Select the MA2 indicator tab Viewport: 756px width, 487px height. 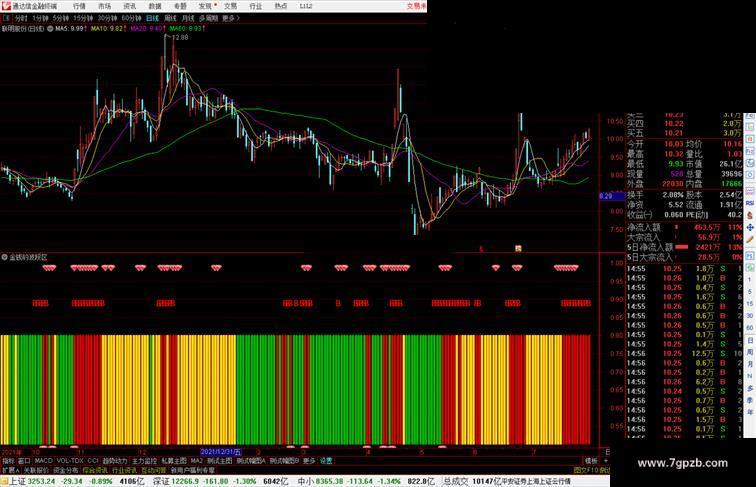[196, 461]
